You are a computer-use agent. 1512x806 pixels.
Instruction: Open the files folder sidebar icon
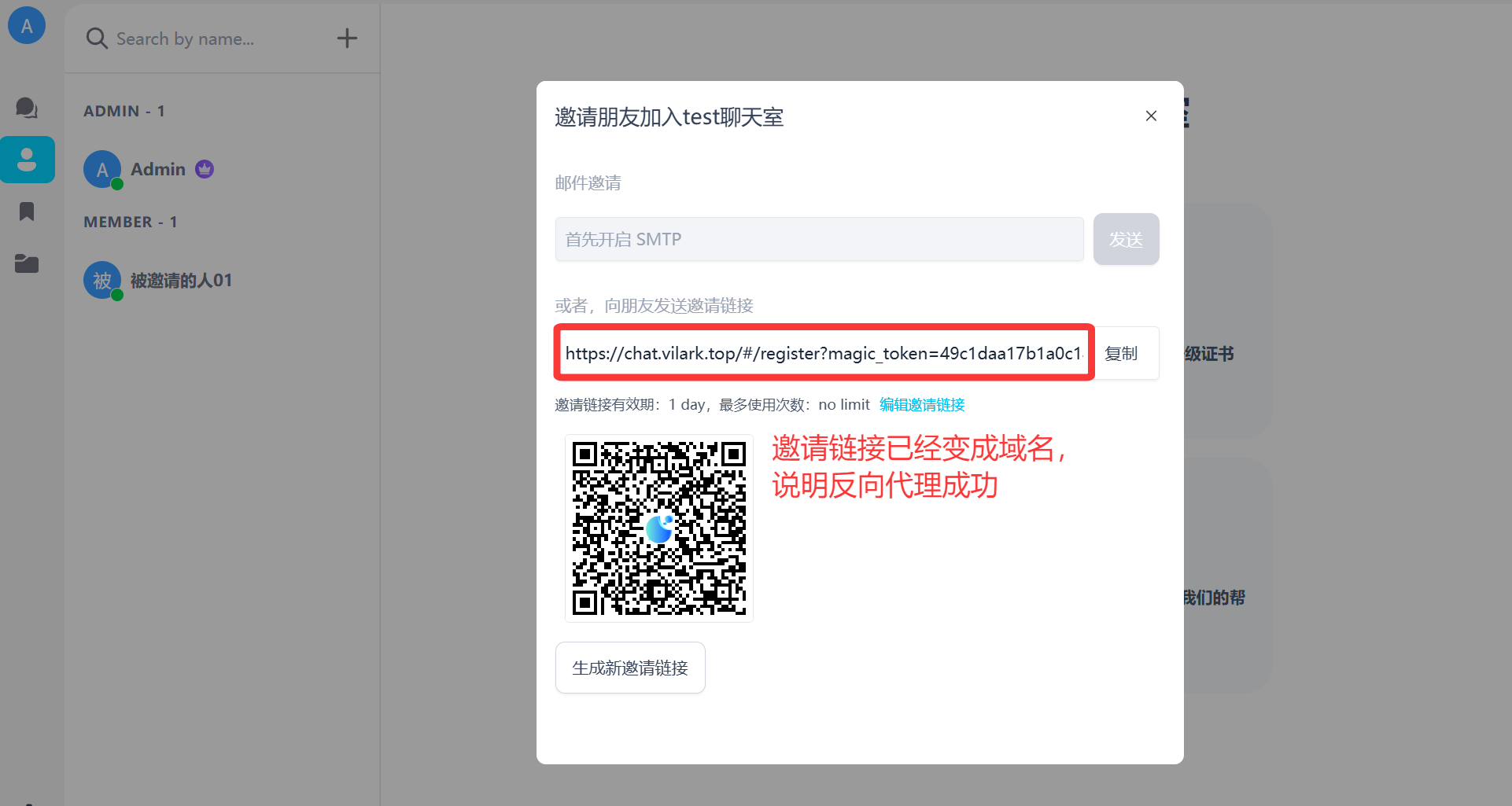[x=27, y=263]
